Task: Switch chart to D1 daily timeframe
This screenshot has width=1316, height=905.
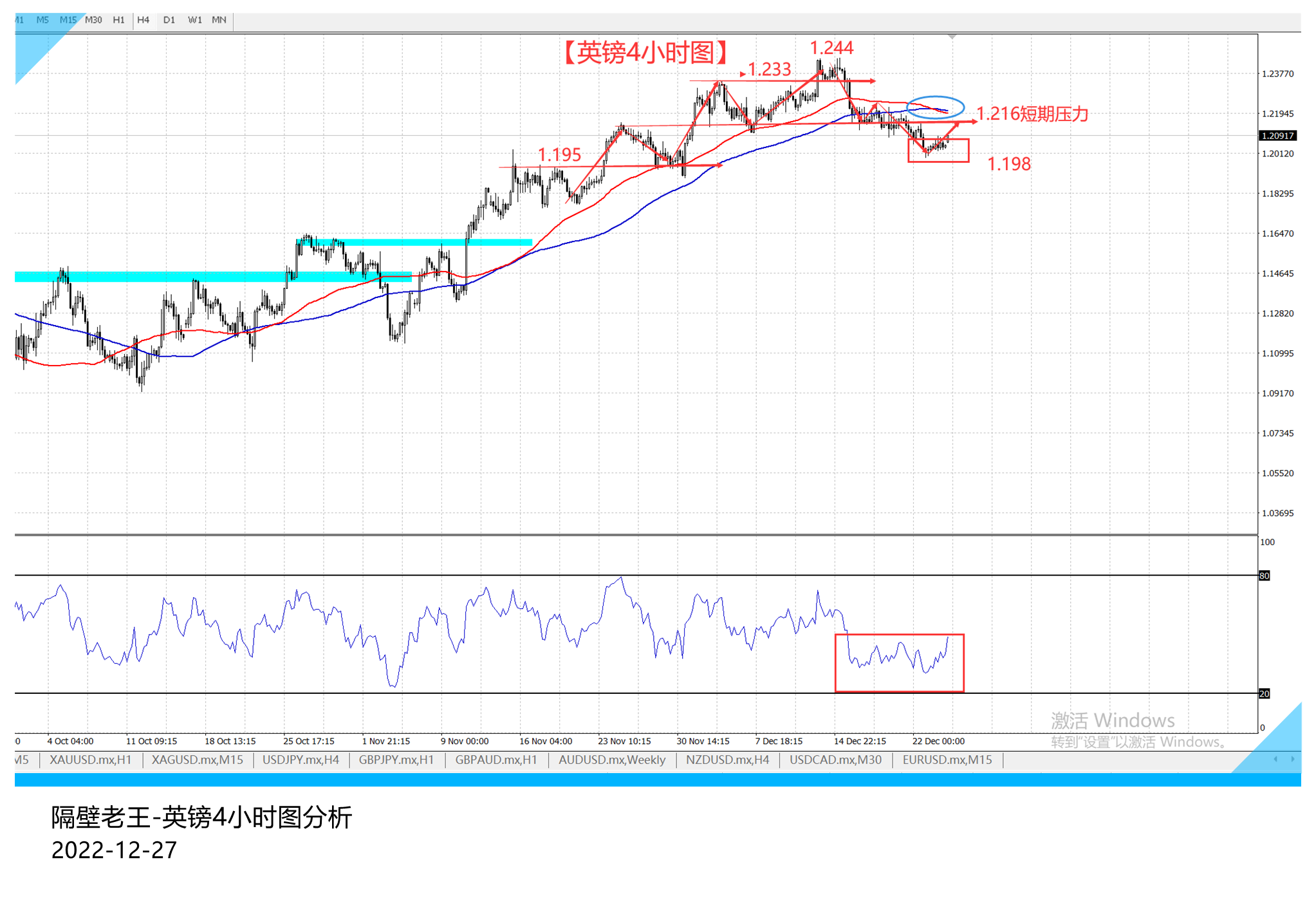Action: [x=169, y=20]
